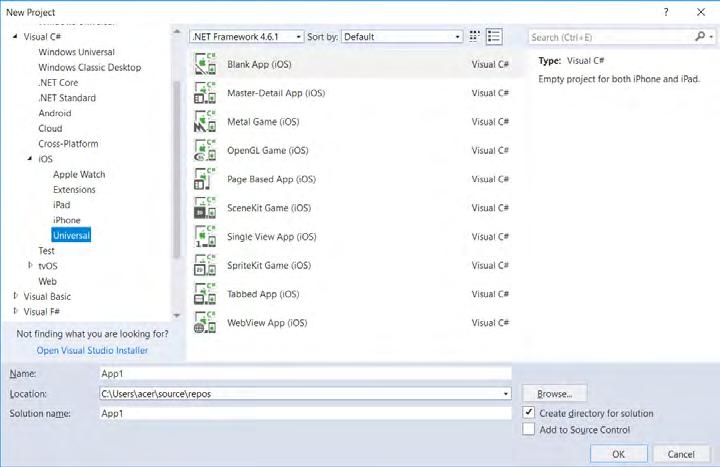Click the category tree scrollbar thumb
The width and height of the screenshot is (720, 467).
click(177, 170)
